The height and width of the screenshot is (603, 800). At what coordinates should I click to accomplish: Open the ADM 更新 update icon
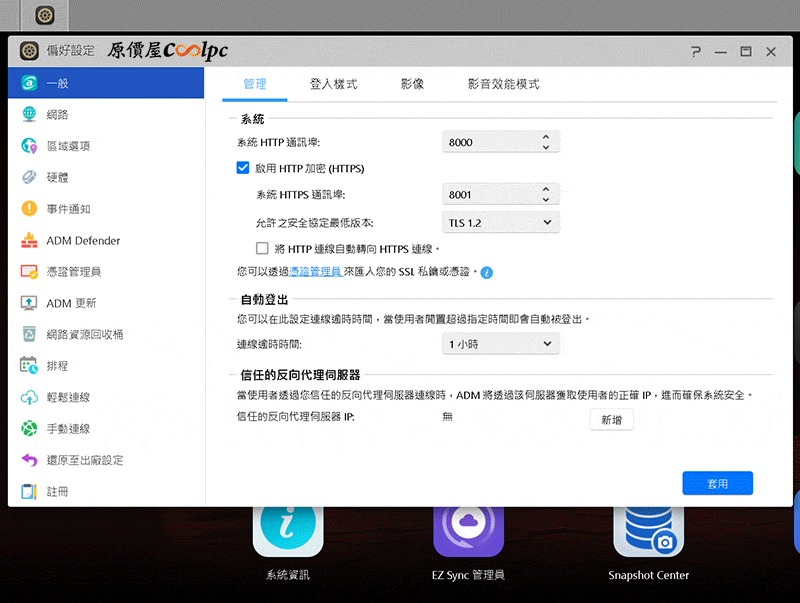(29, 303)
